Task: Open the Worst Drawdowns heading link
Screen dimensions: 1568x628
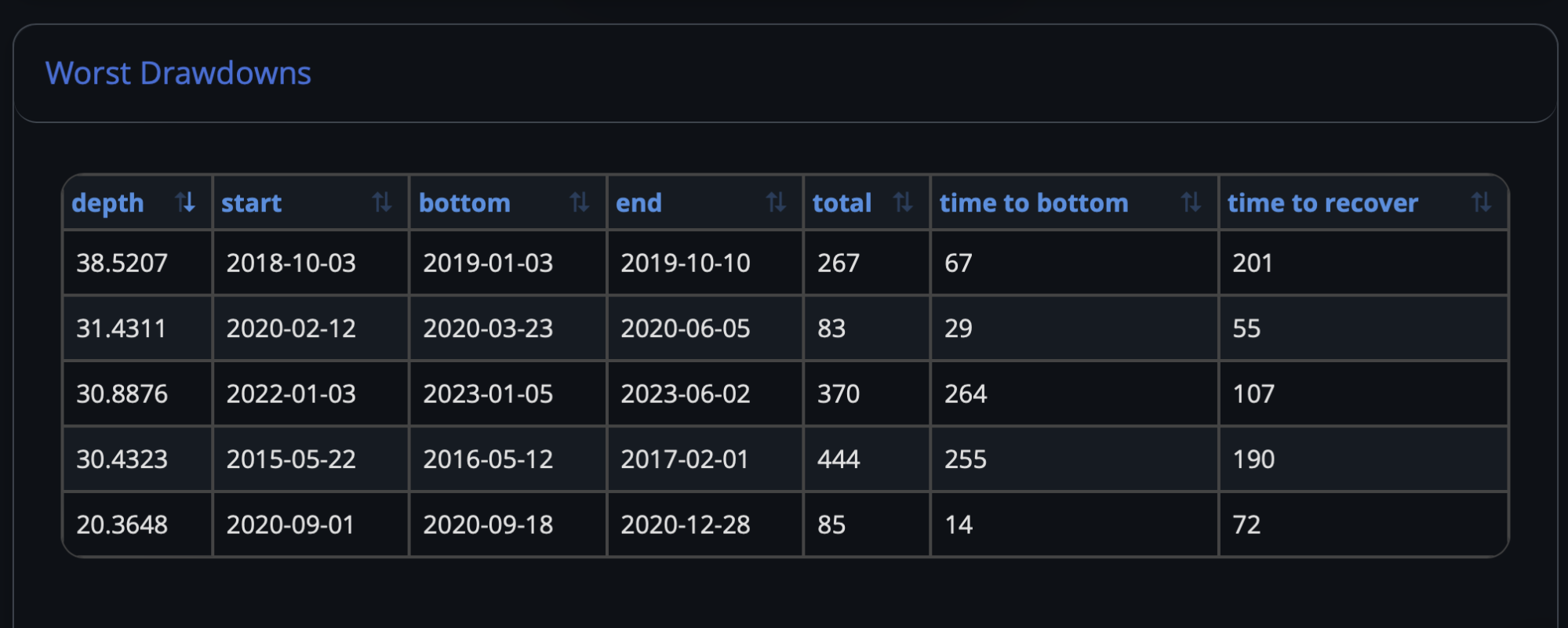Action: pyautogui.click(x=178, y=73)
